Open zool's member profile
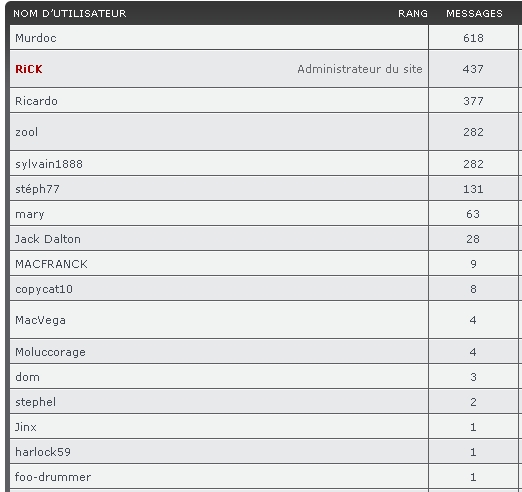The height and width of the screenshot is (492, 522). click(x=27, y=132)
